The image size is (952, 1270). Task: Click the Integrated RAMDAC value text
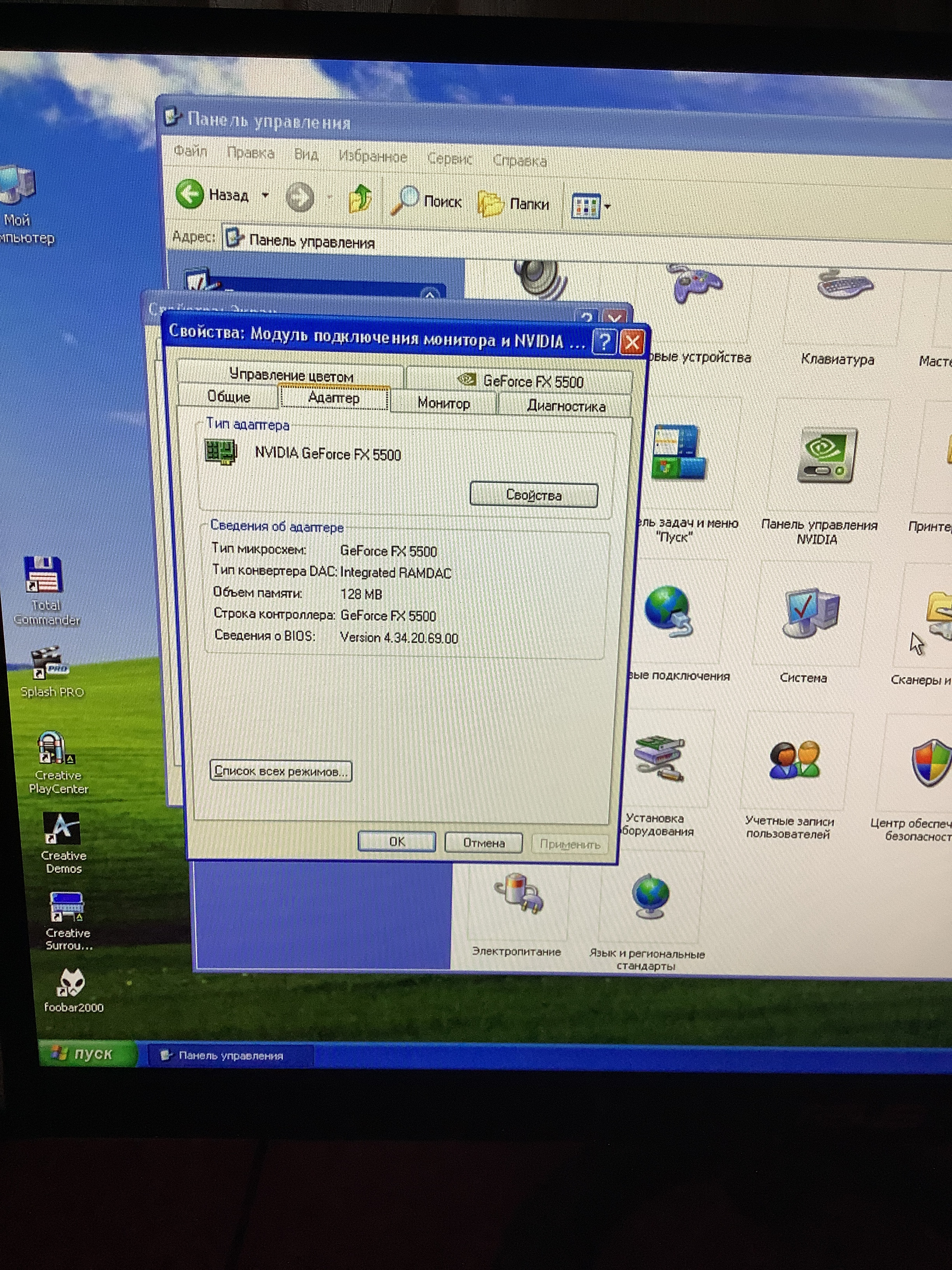click(x=395, y=572)
